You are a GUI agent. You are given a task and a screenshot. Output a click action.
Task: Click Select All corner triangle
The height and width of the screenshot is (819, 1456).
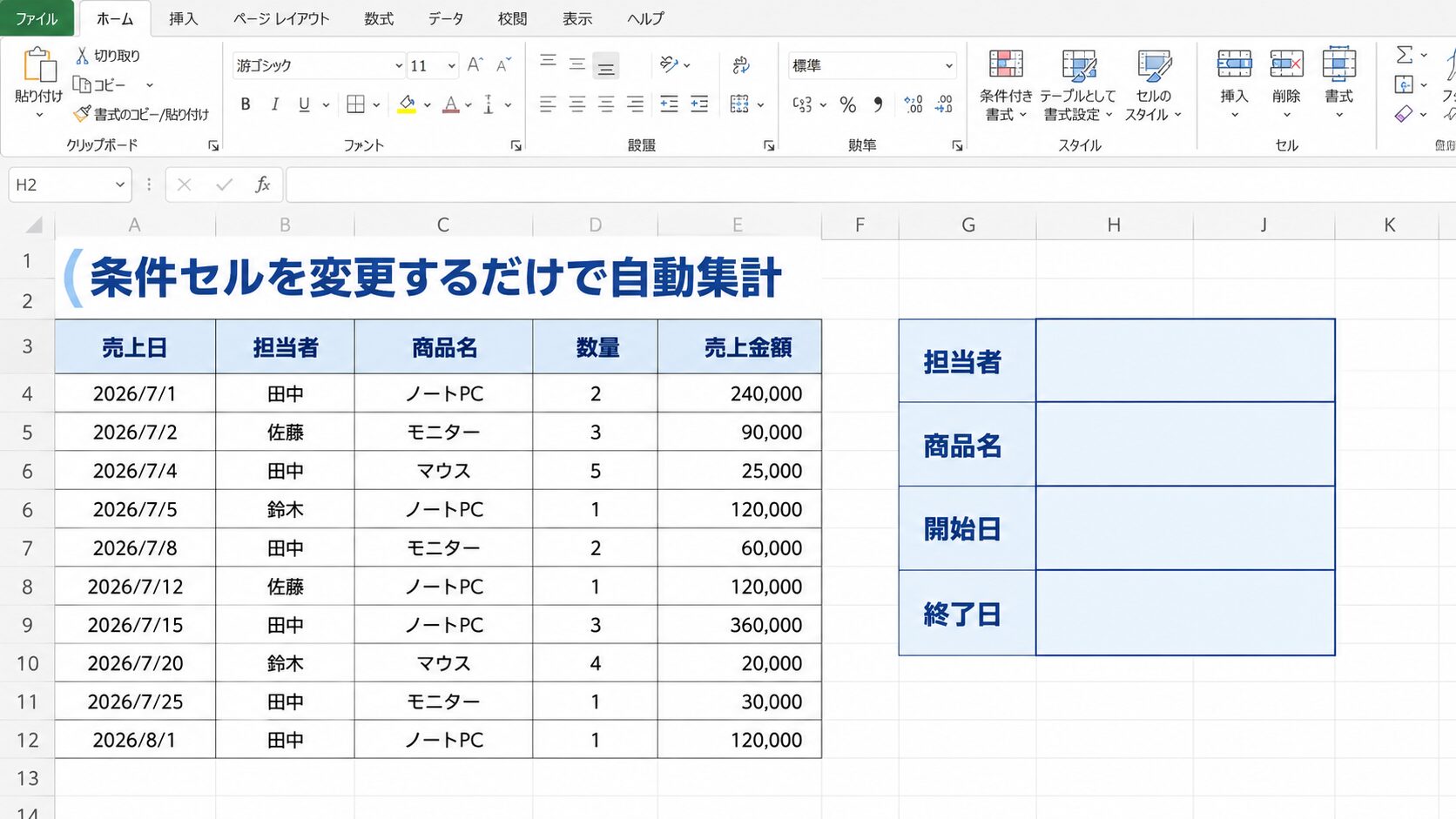(x=33, y=225)
